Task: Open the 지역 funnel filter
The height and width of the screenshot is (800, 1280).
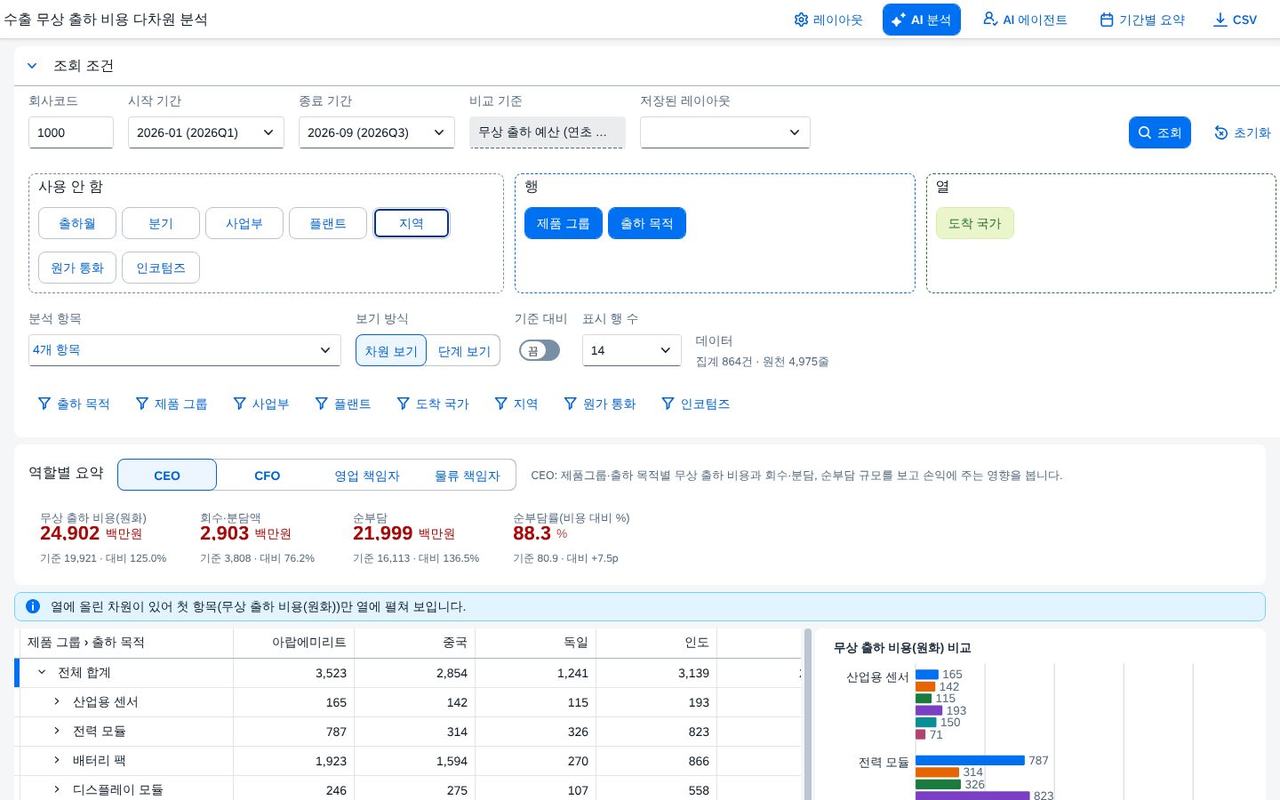Action: 515,404
